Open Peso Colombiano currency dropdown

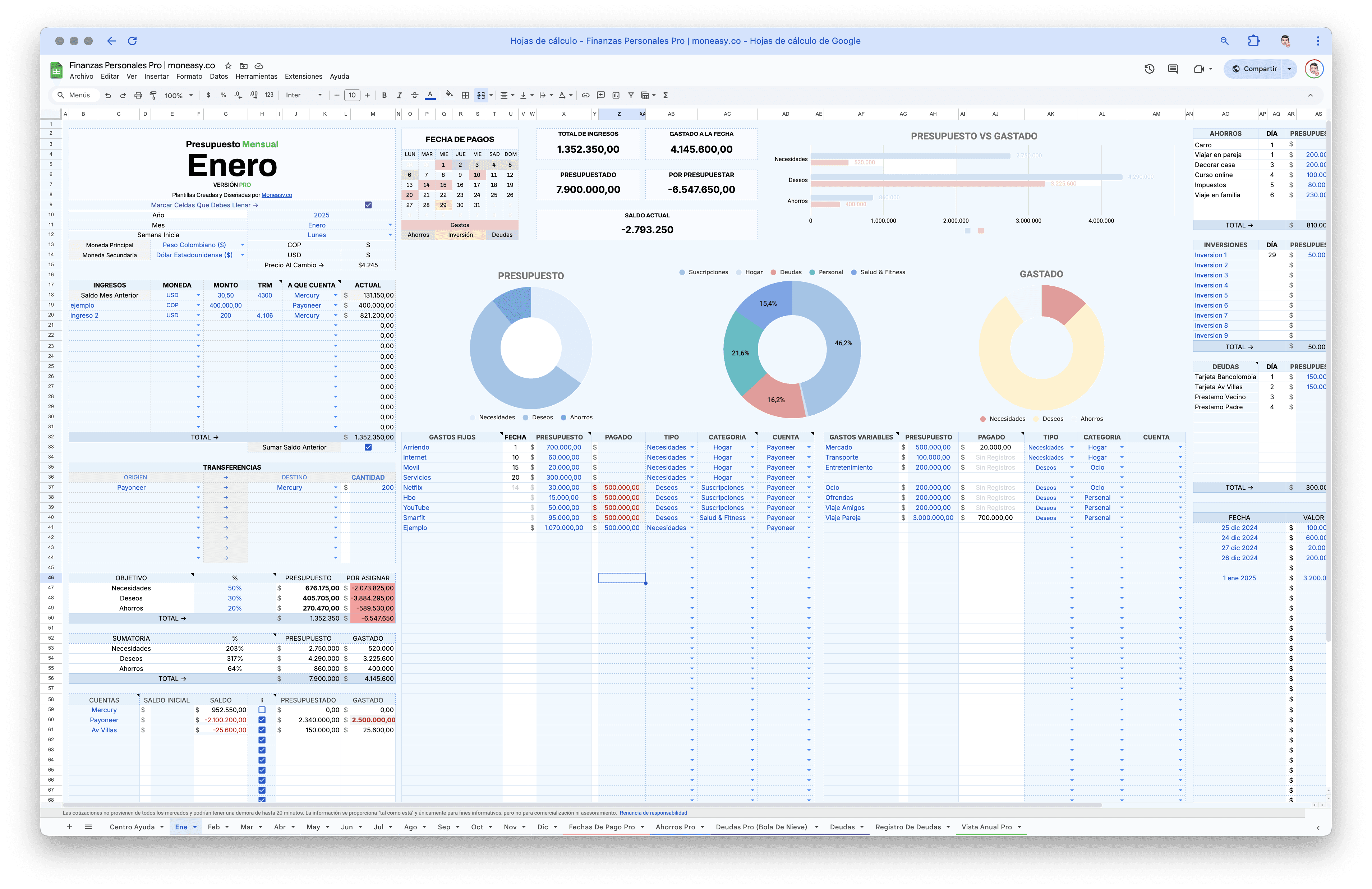pyautogui.click(x=243, y=245)
